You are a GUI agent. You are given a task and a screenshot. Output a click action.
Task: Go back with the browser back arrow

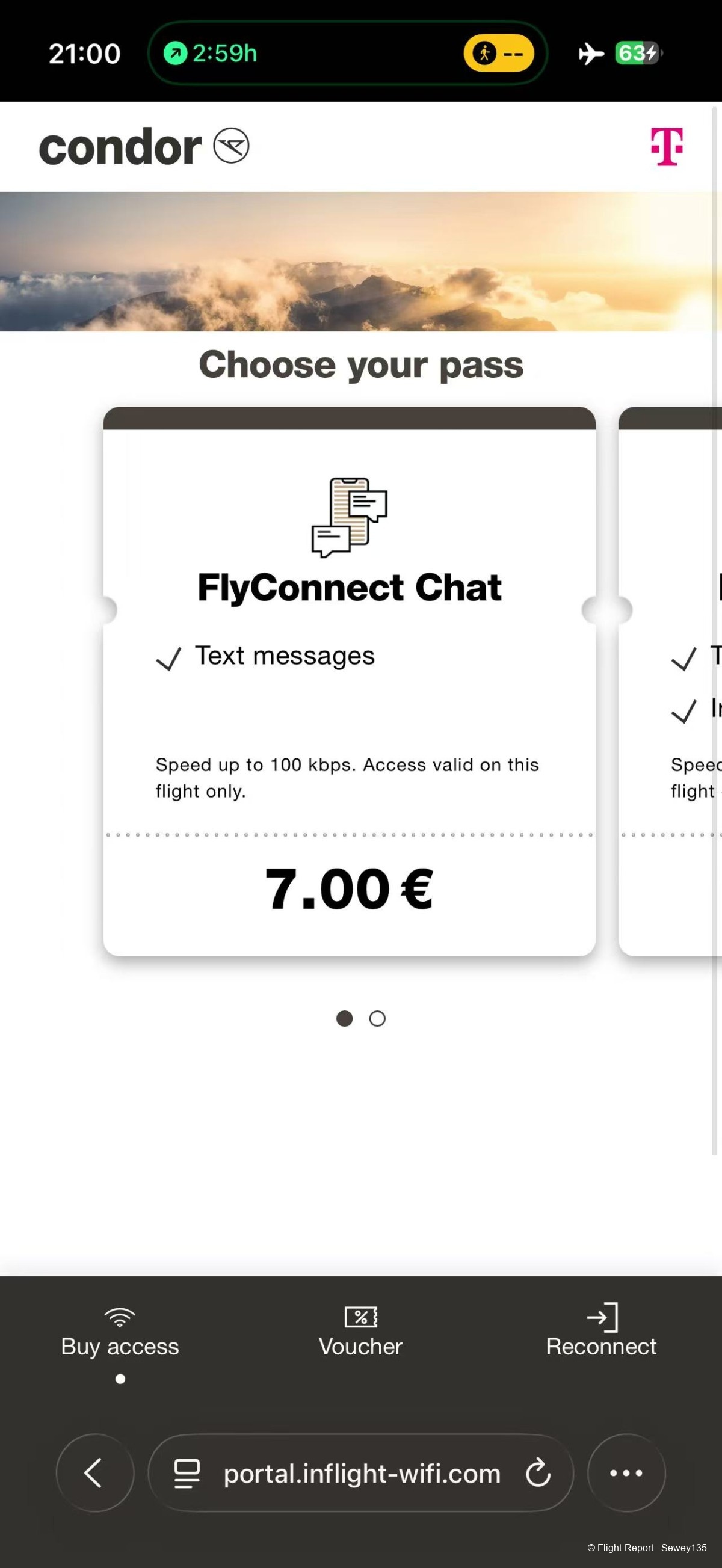[94, 1473]
